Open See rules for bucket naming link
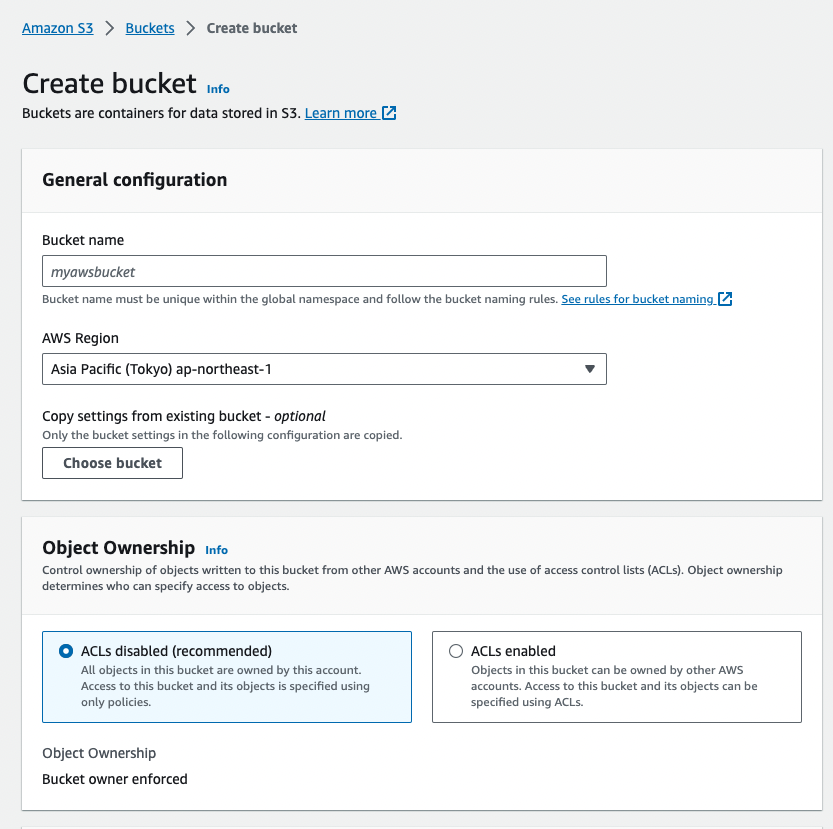The height and width of the screenshot is (829, 833). 637,299
